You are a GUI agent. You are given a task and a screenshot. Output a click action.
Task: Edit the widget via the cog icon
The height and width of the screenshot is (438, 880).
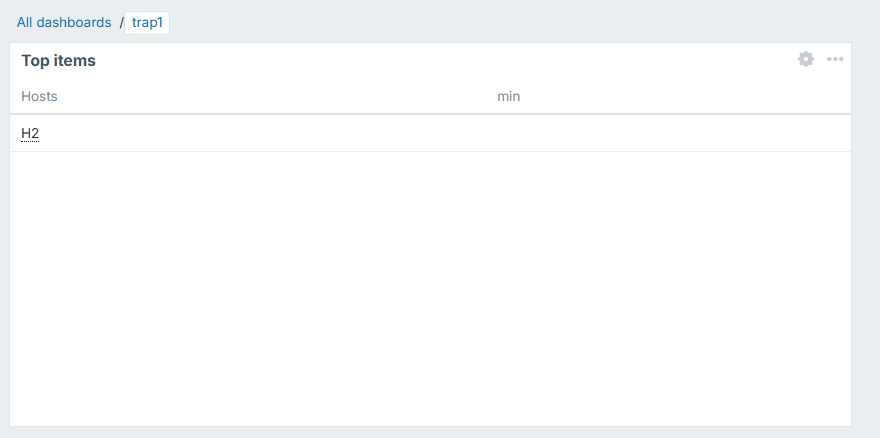pyautogui.click(x=806, y=59)
